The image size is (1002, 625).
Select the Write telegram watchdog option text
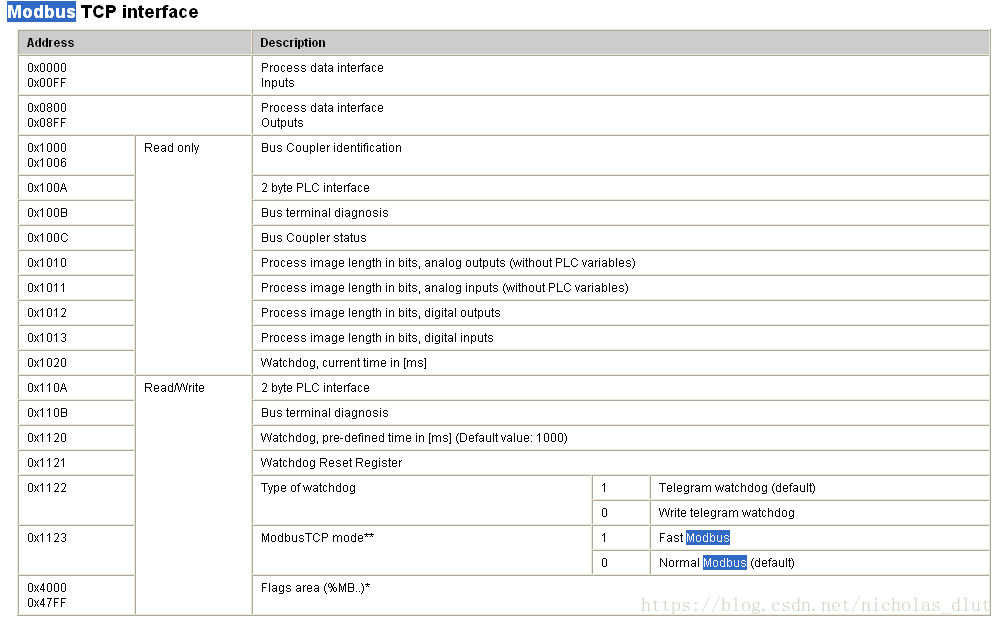(x=727, y=513)
